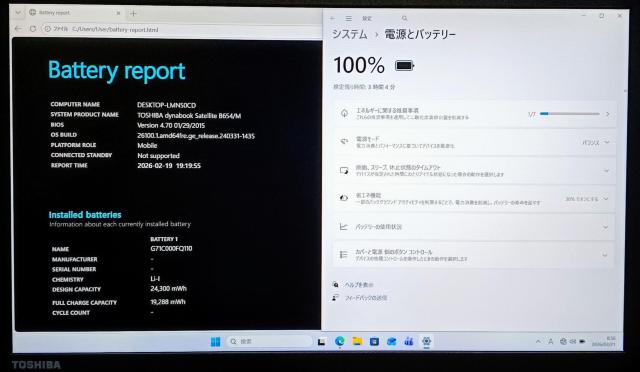640x372 pixels.
Task: Open the Settings hamburger navigation menu
Action: 349,18
